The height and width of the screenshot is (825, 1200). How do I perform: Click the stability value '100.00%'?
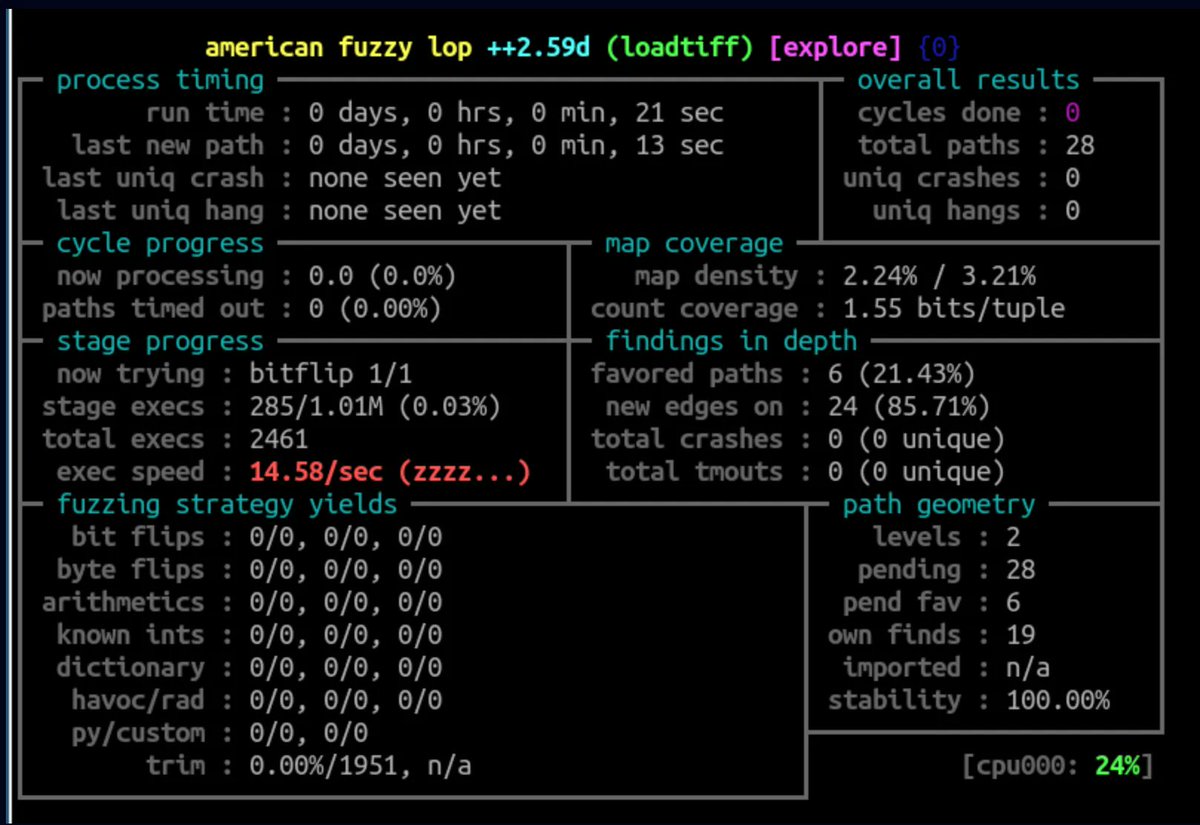click(x=1058, y=701)
